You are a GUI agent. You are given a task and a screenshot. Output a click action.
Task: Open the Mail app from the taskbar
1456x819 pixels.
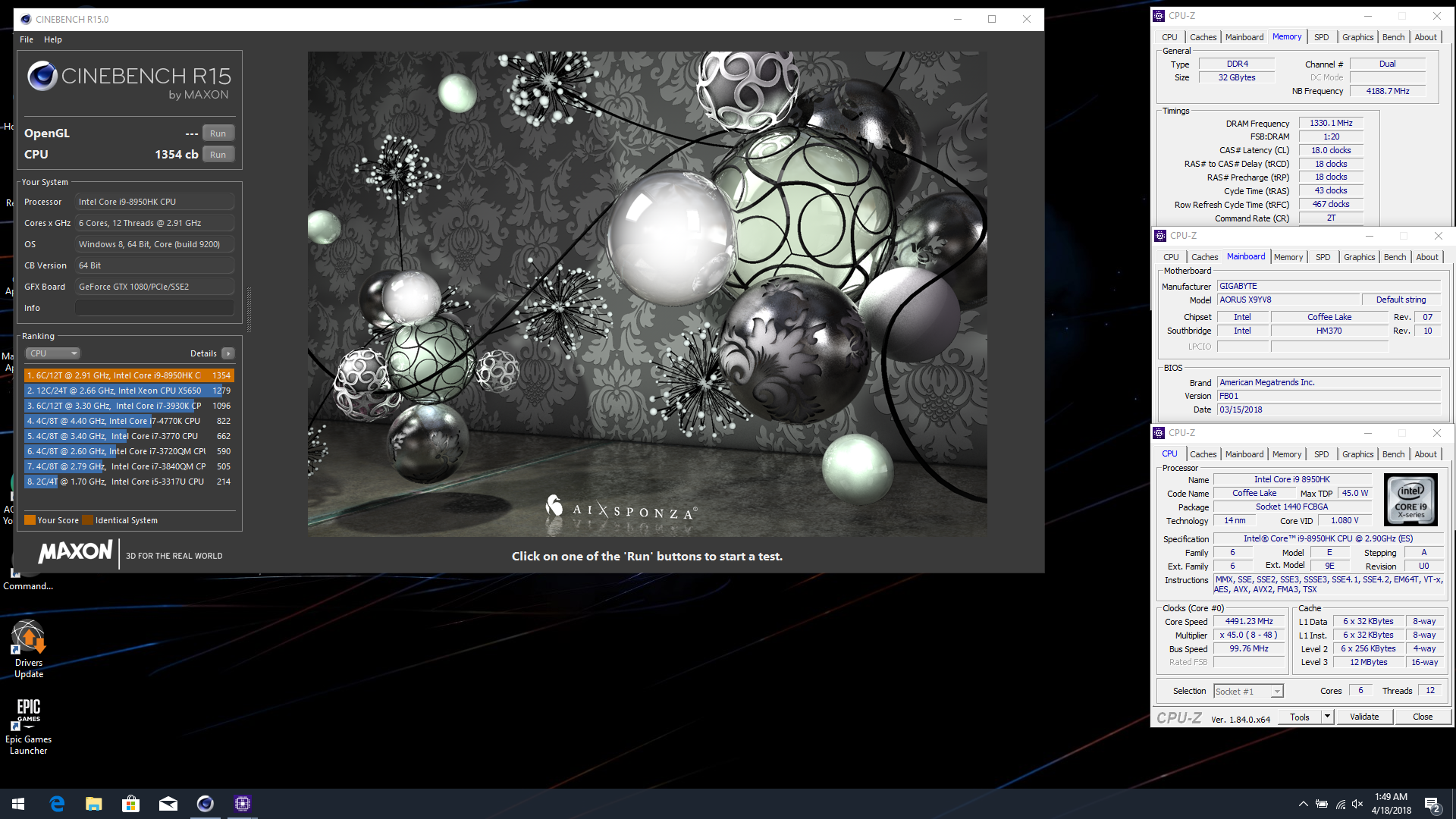click(x=168, y=804)
